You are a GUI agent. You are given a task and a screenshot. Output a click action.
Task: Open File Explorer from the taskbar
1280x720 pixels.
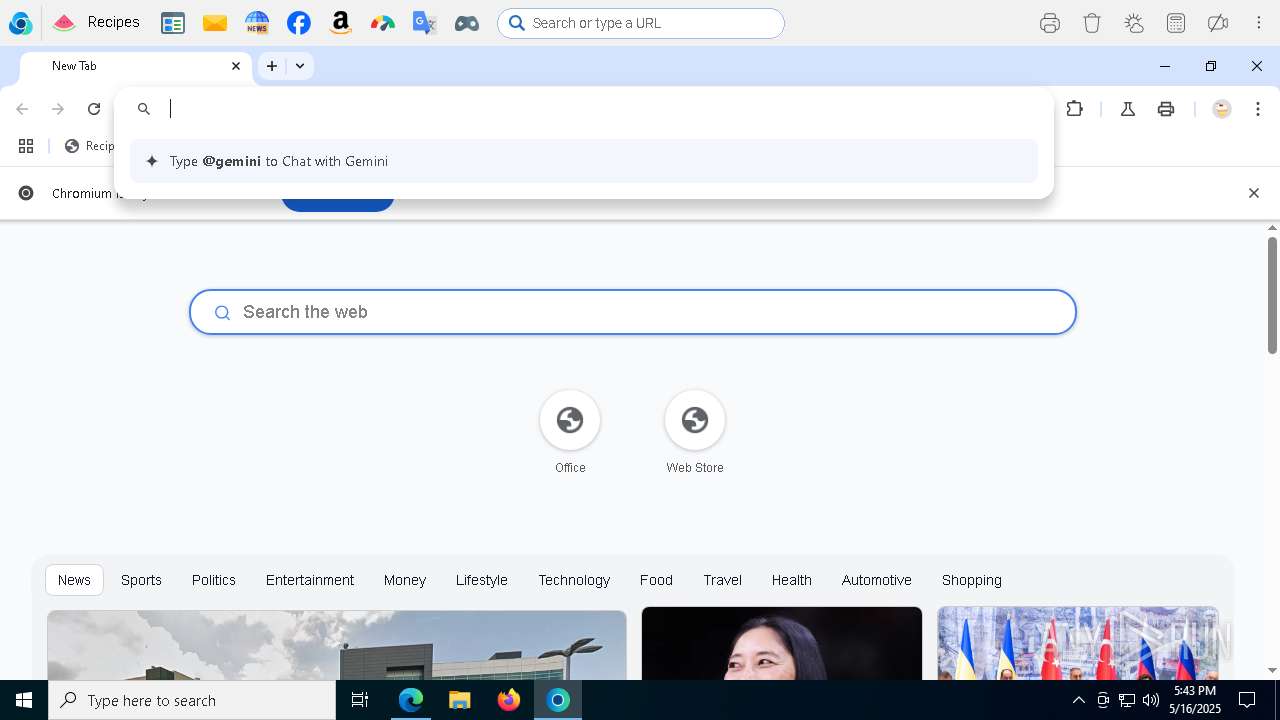pyautogui.click(x=460, y=700)
